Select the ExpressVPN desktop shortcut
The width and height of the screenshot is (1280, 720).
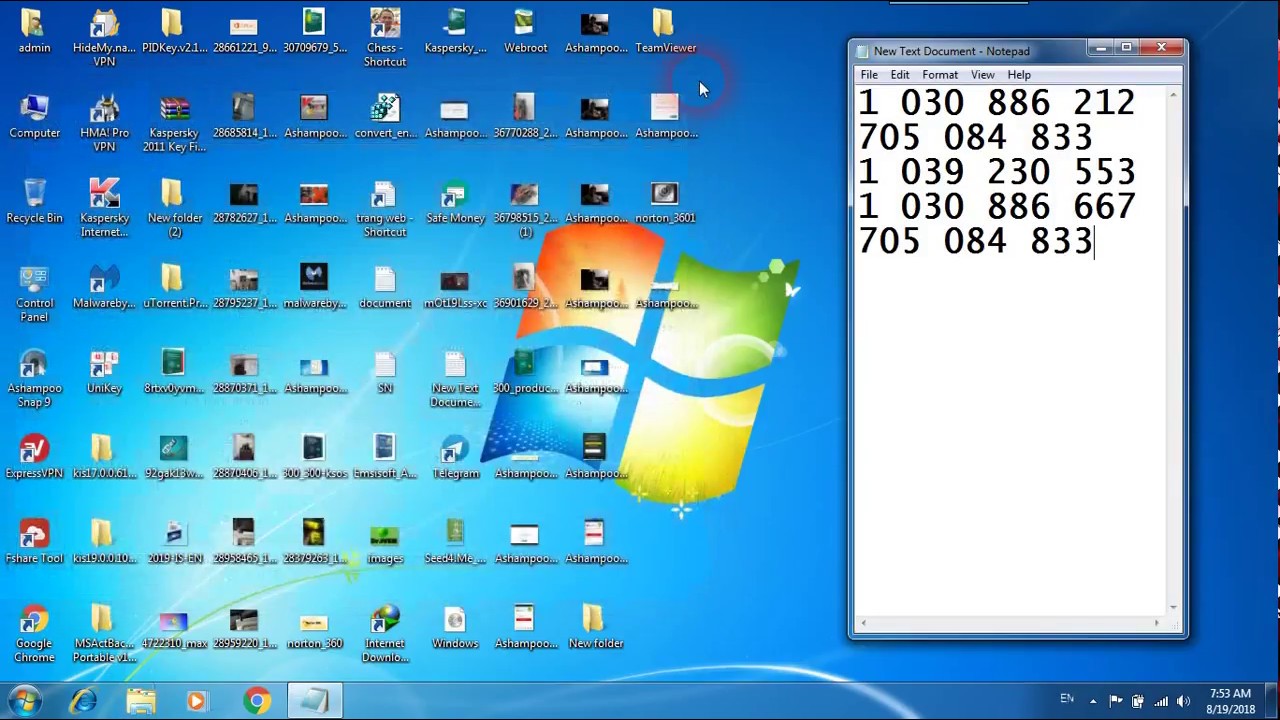tap(34, 456)
